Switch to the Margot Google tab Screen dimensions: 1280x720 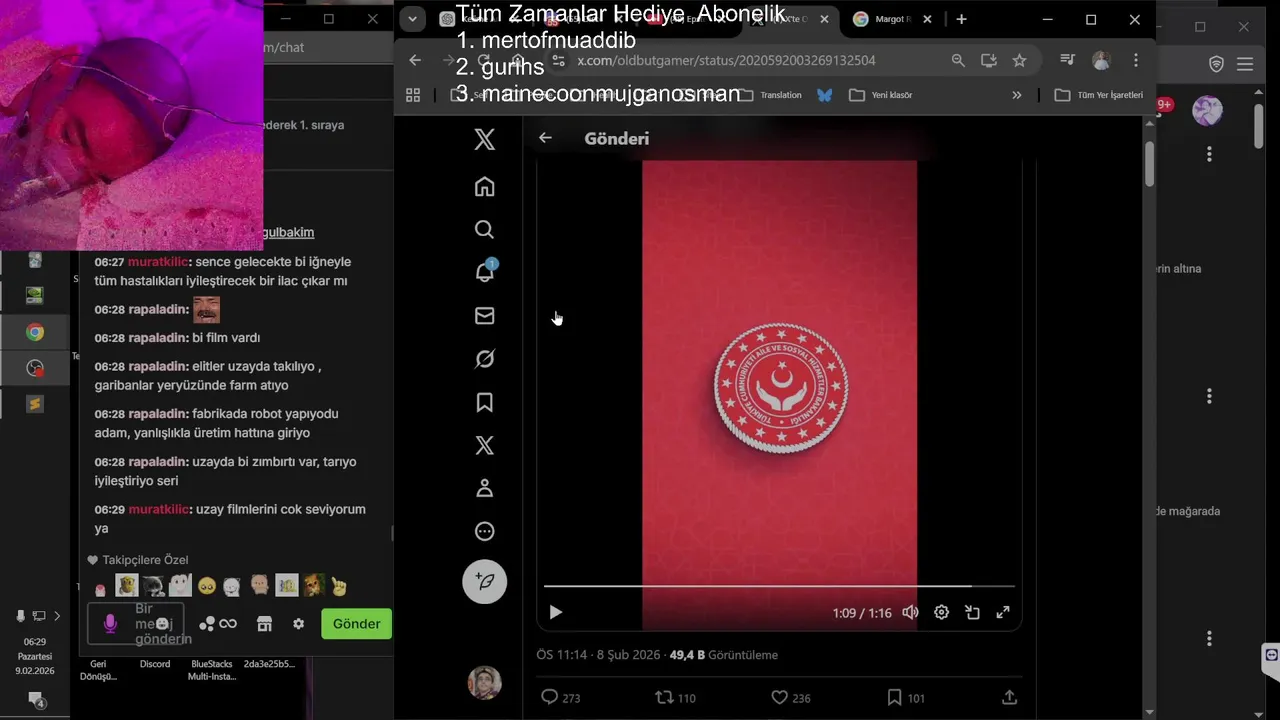882,19
